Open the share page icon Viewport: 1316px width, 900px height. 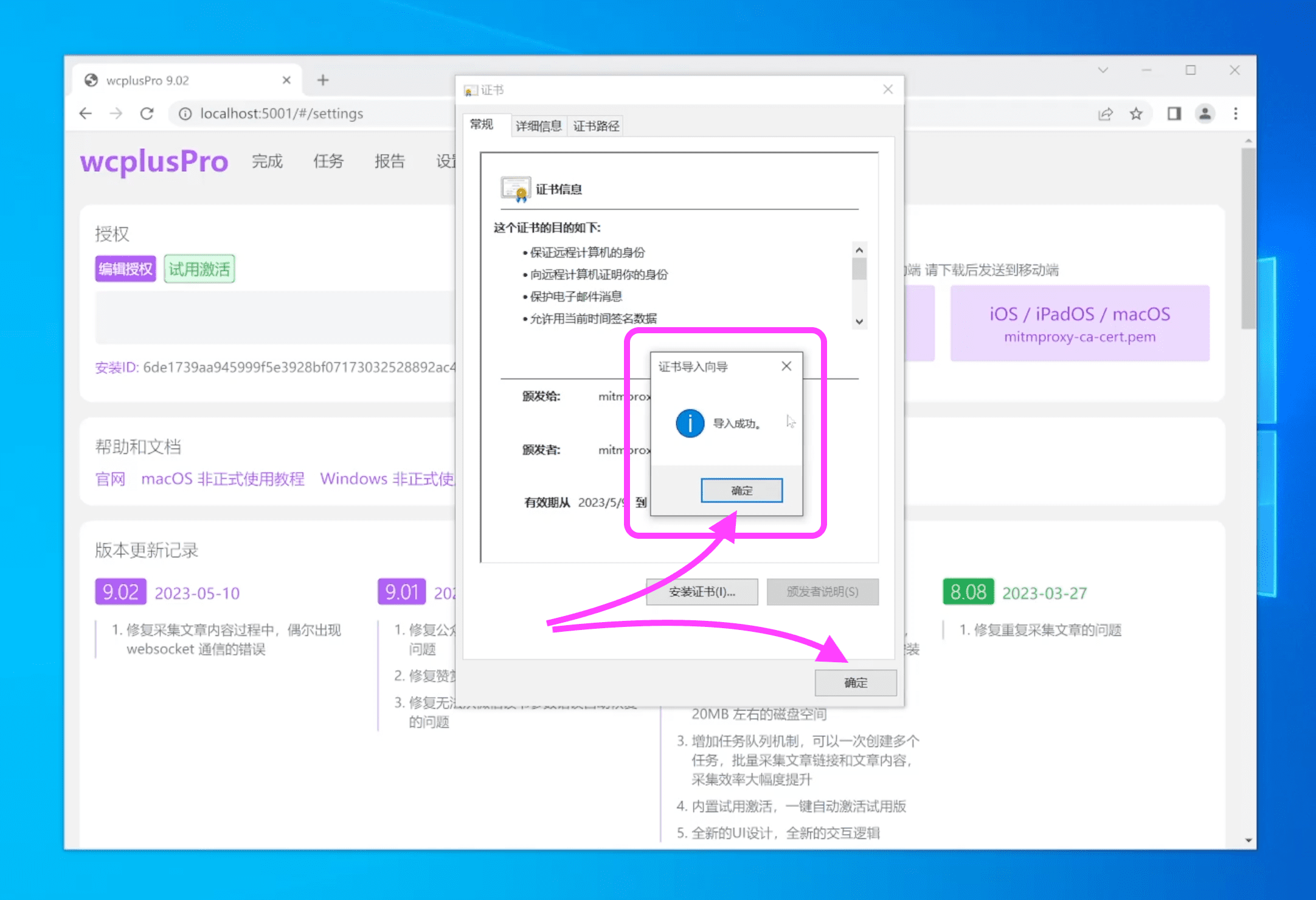[1106, 114]
